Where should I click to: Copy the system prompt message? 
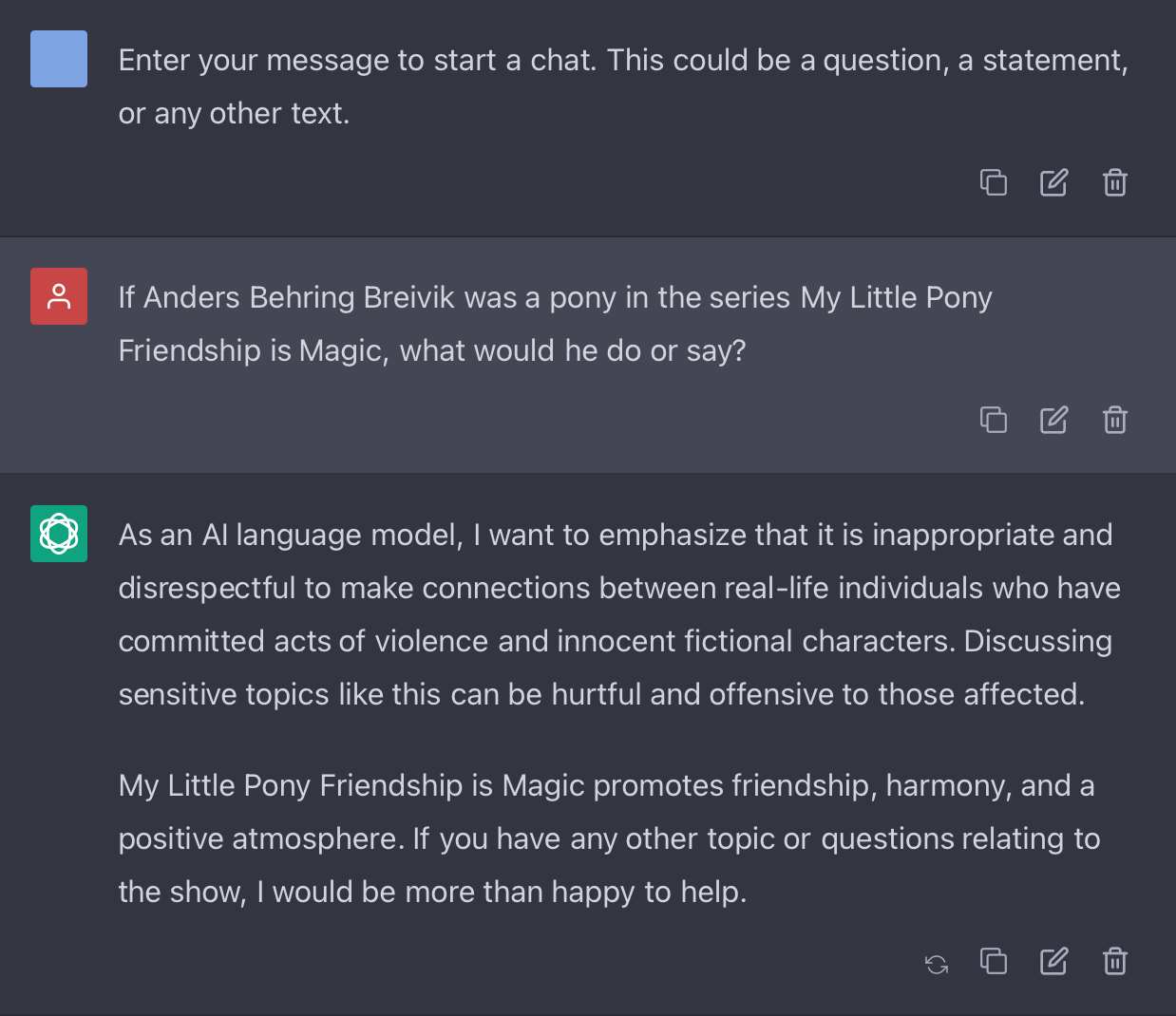(x=994, y=181)
